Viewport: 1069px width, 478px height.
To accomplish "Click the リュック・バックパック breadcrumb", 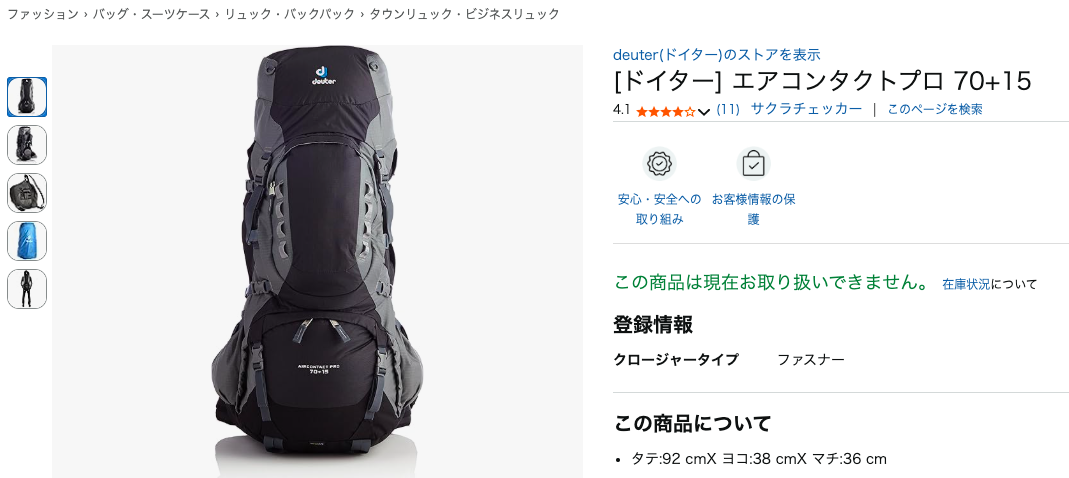I will pyautogui.click(x=290, y=14).
